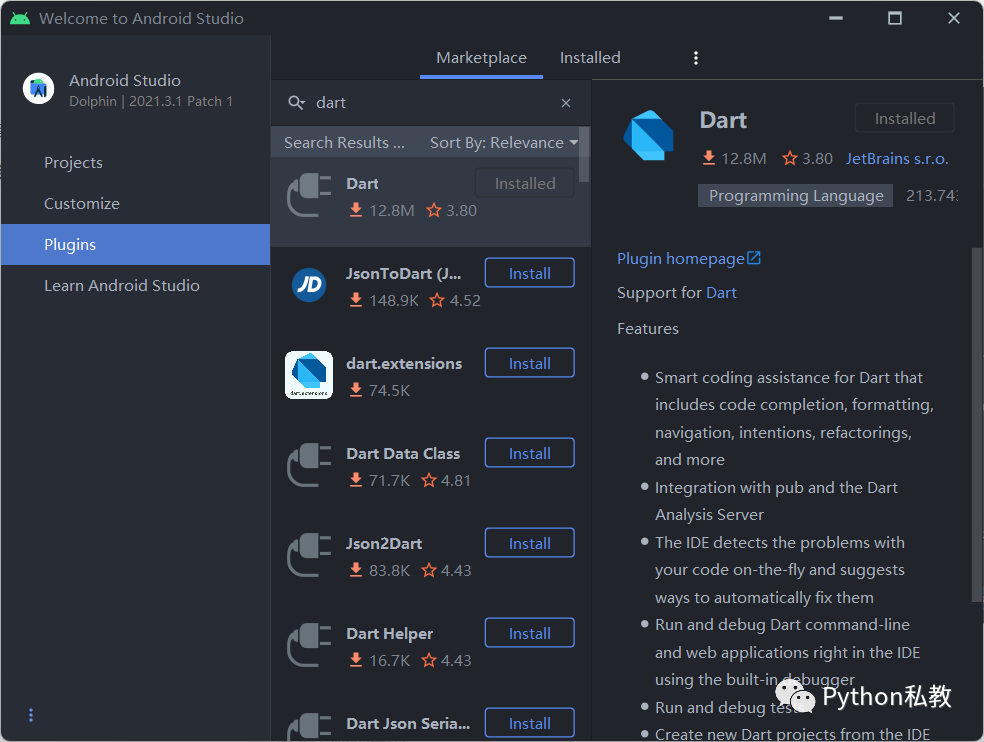Click the JsonToDart JD plugin icon
Viewport: 984px width, 742px height.
[x=309, y=285]
